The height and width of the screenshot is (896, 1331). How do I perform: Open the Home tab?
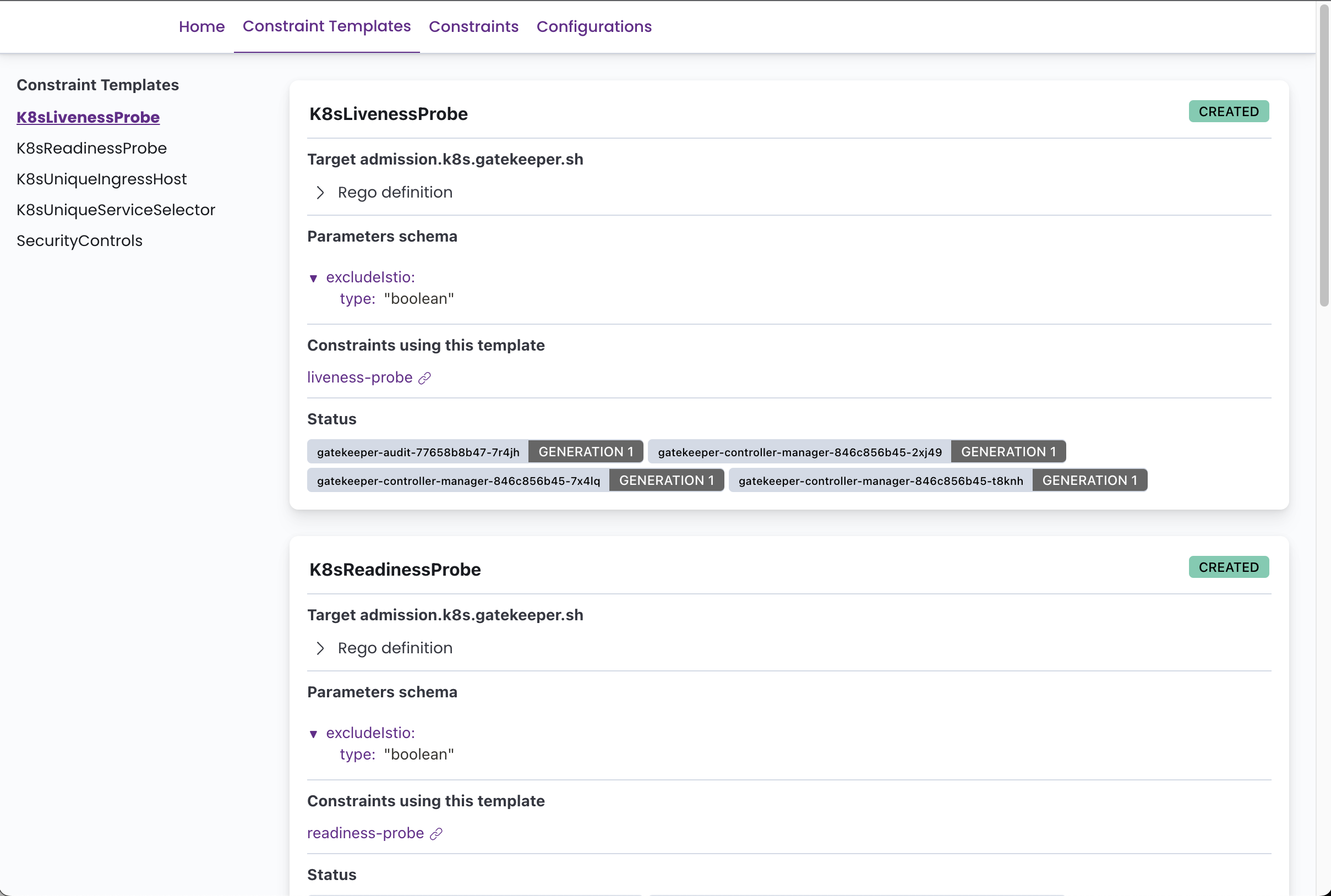201,26
